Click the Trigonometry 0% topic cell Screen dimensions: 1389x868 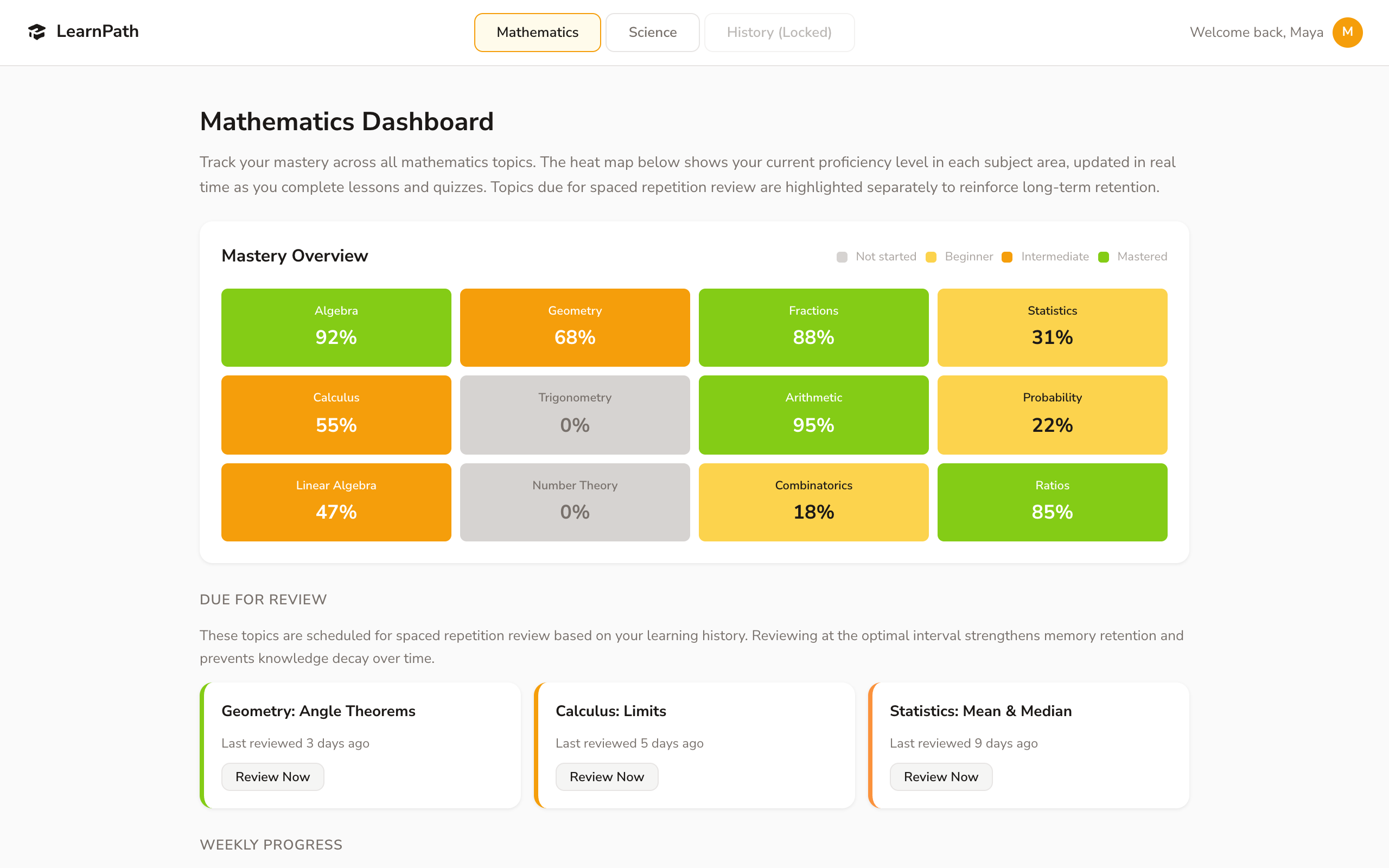click(575, 414)
